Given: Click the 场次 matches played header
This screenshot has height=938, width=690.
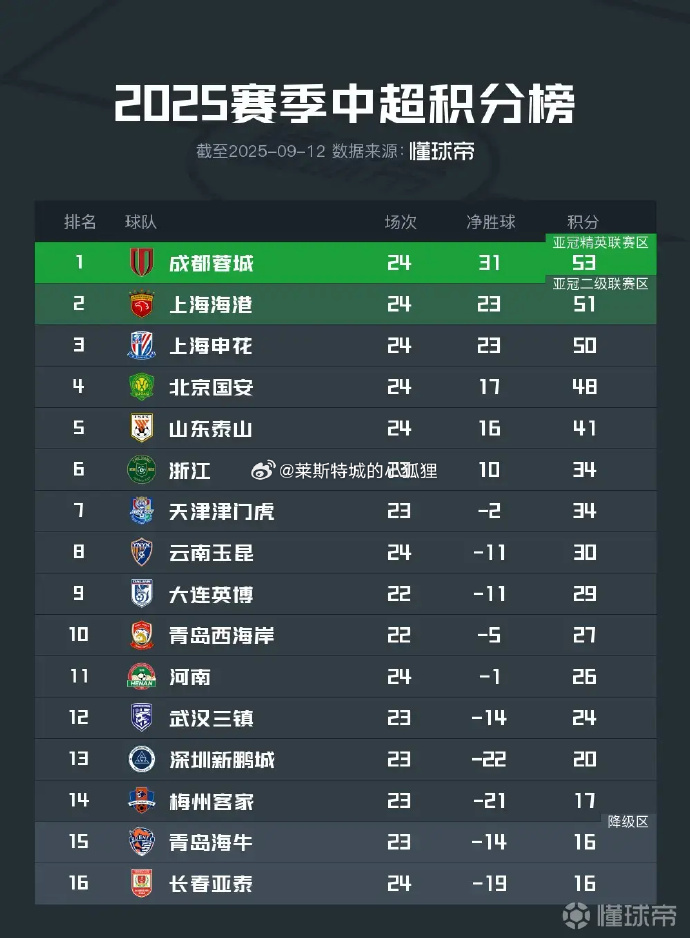Looking at the screenshot, I should click(x=400, y=222).
